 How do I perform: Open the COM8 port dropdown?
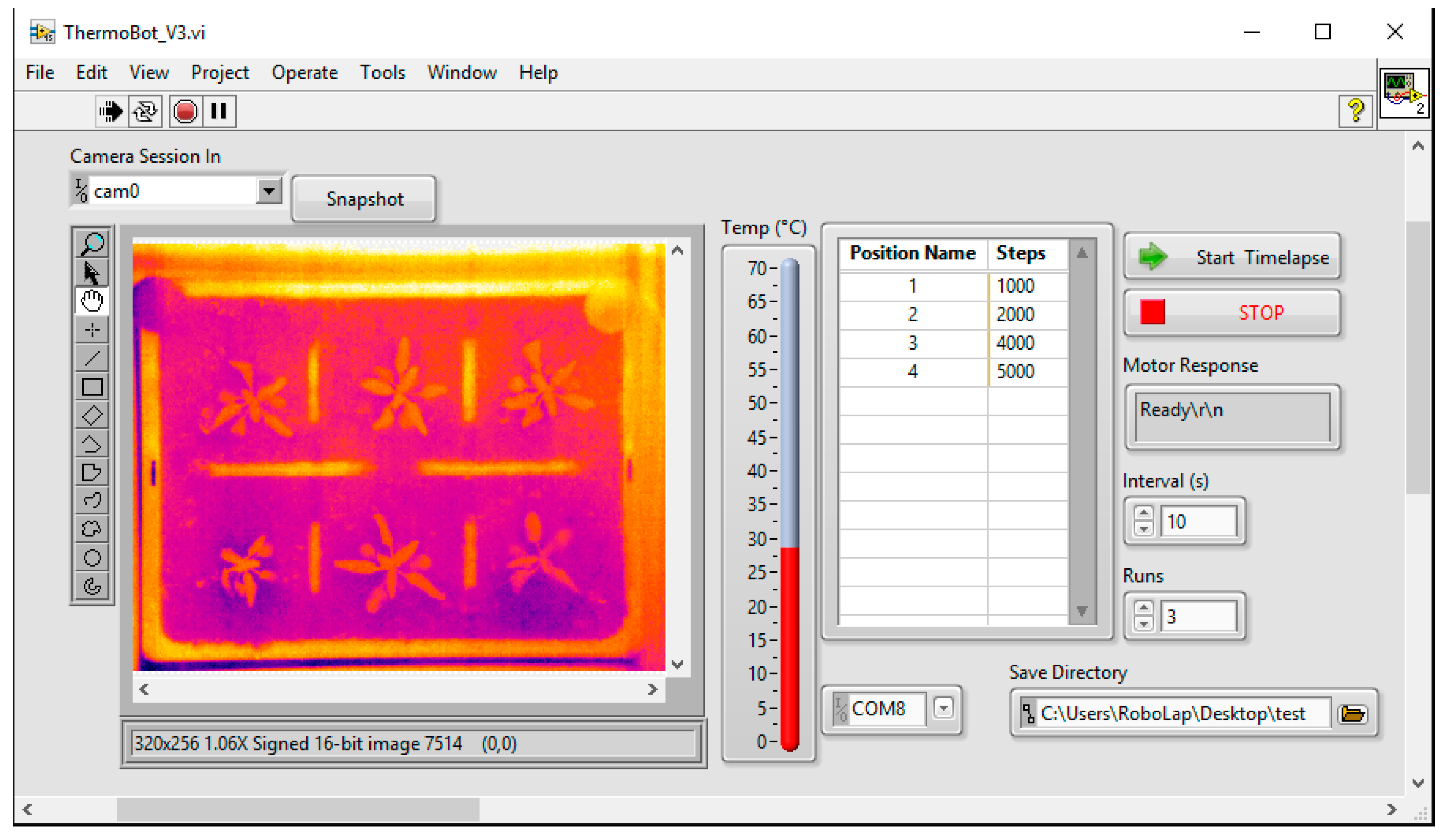pos(944,708)
